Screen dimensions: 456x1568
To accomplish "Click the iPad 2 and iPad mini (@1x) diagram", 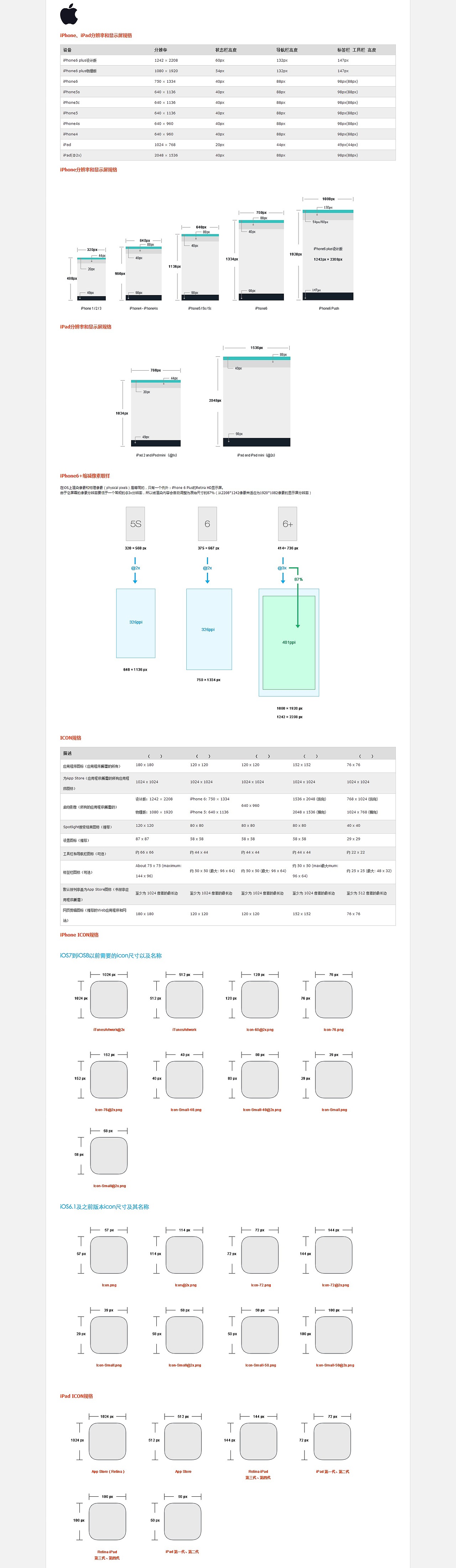I will click(x=156, y=413).
